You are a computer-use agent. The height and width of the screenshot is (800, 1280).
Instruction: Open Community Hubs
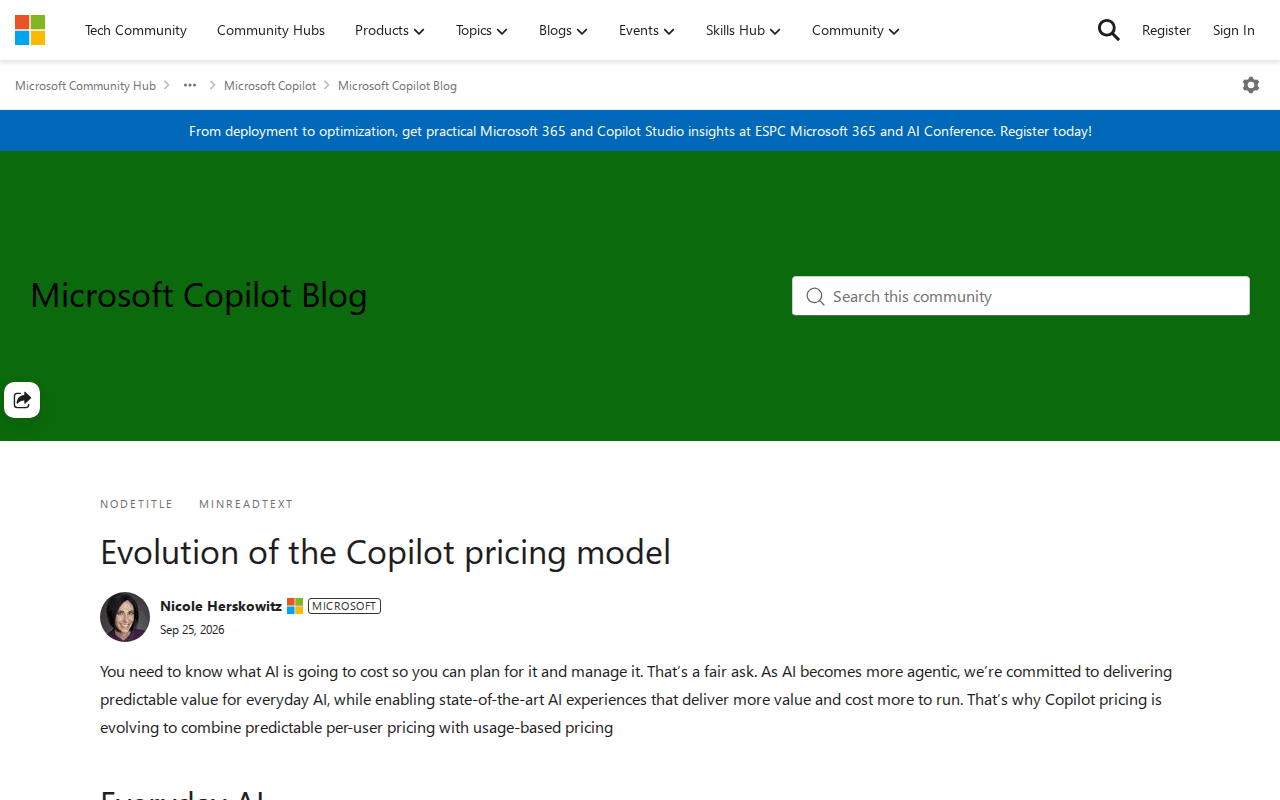coord(271,30)
